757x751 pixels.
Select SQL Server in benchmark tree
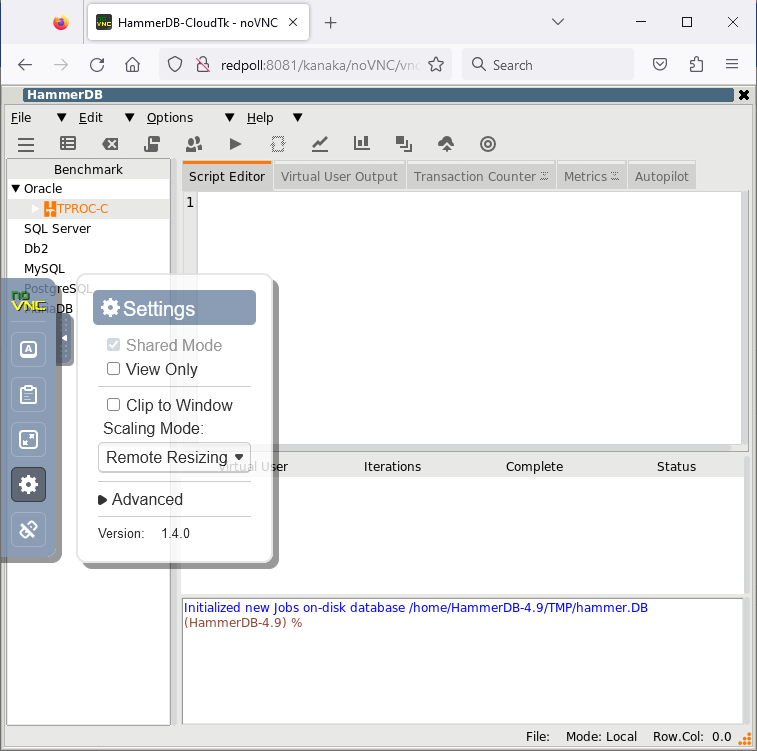tap(57, 229)
